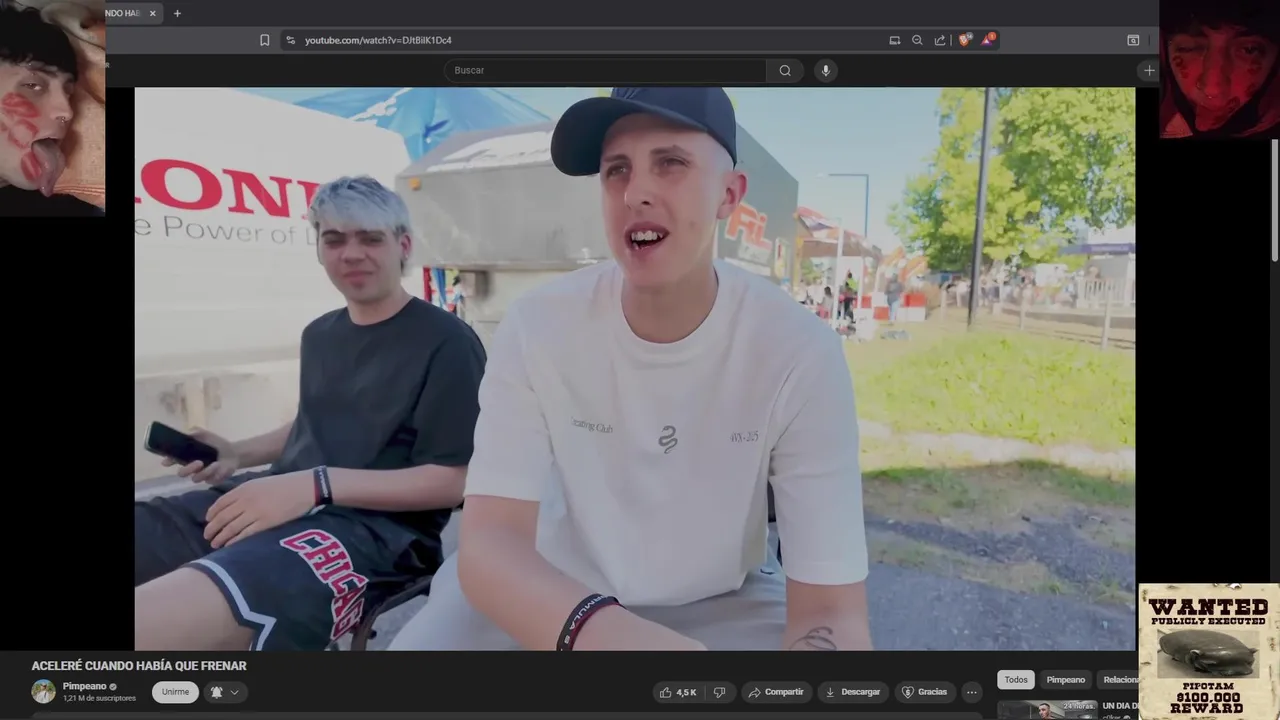Share the video with Compartir
The width and height of the screenshot is (1280, 720).
[x=776, y=692]
